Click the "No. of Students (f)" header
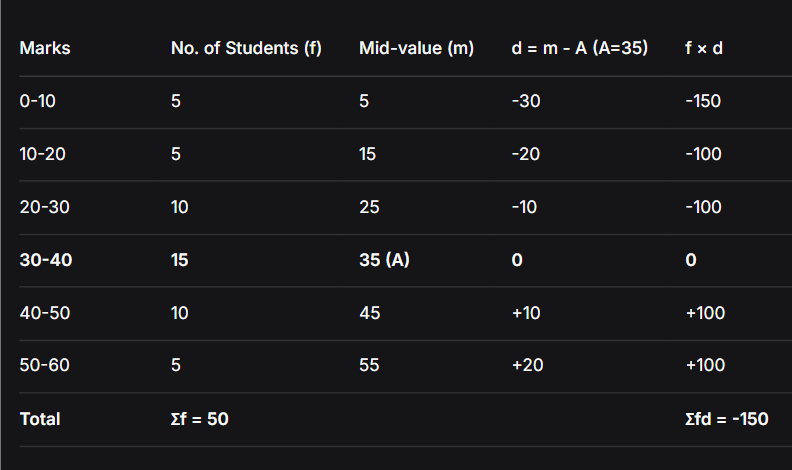 [x=246, y=49]
